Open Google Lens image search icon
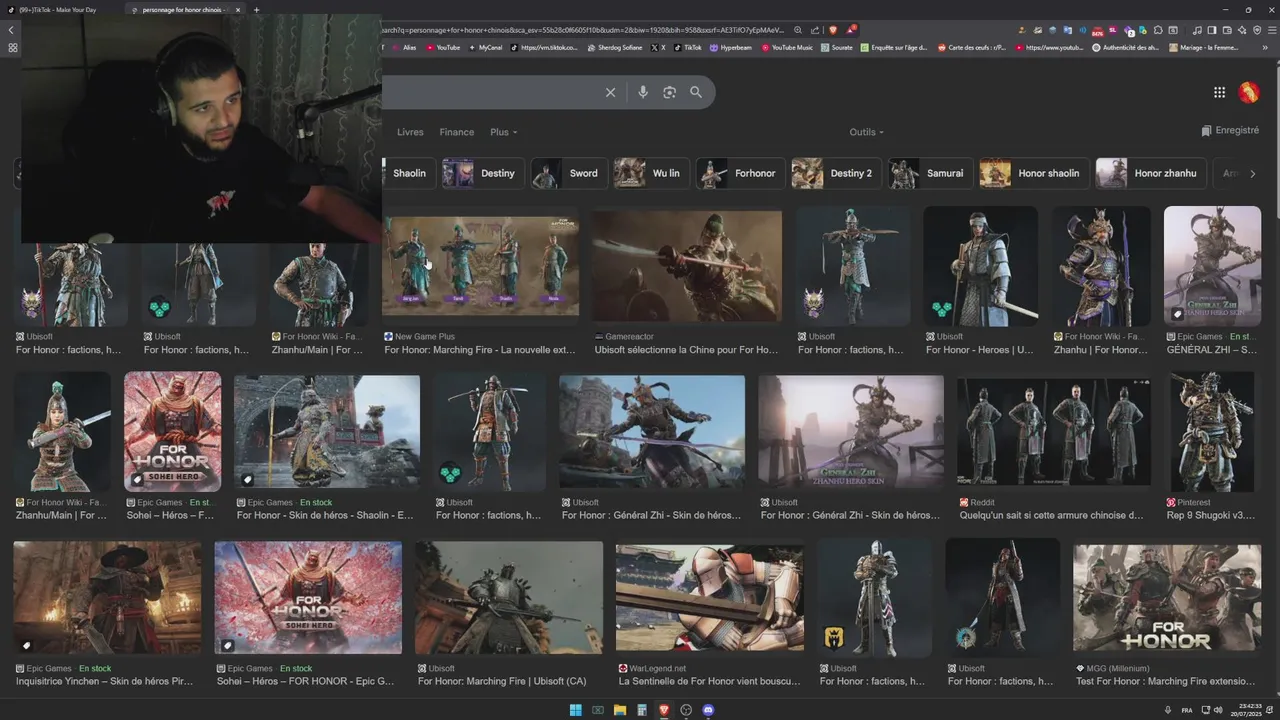 tap(669, 92)
